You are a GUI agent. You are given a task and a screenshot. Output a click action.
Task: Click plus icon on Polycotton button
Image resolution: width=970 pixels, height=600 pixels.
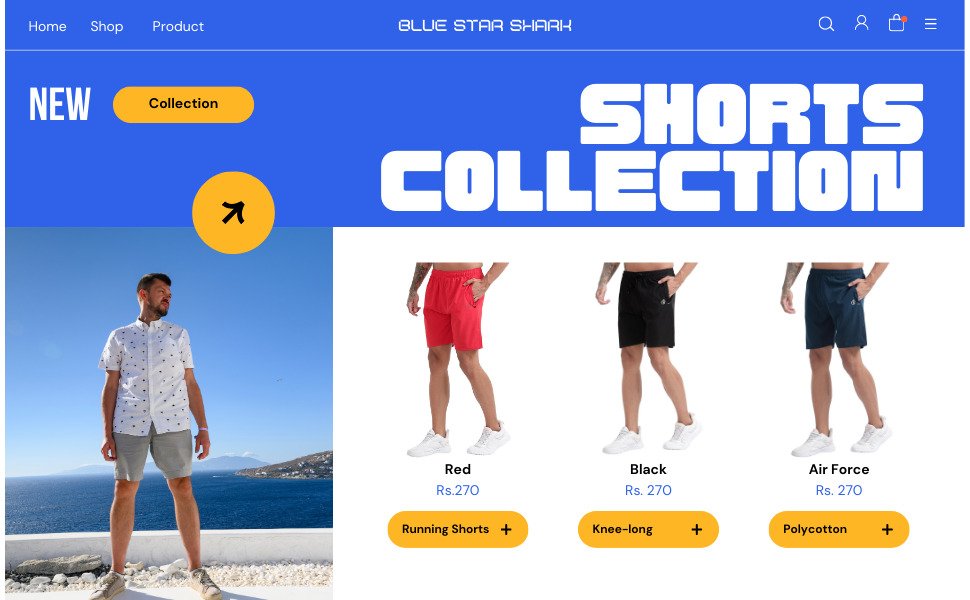(887, 529)
